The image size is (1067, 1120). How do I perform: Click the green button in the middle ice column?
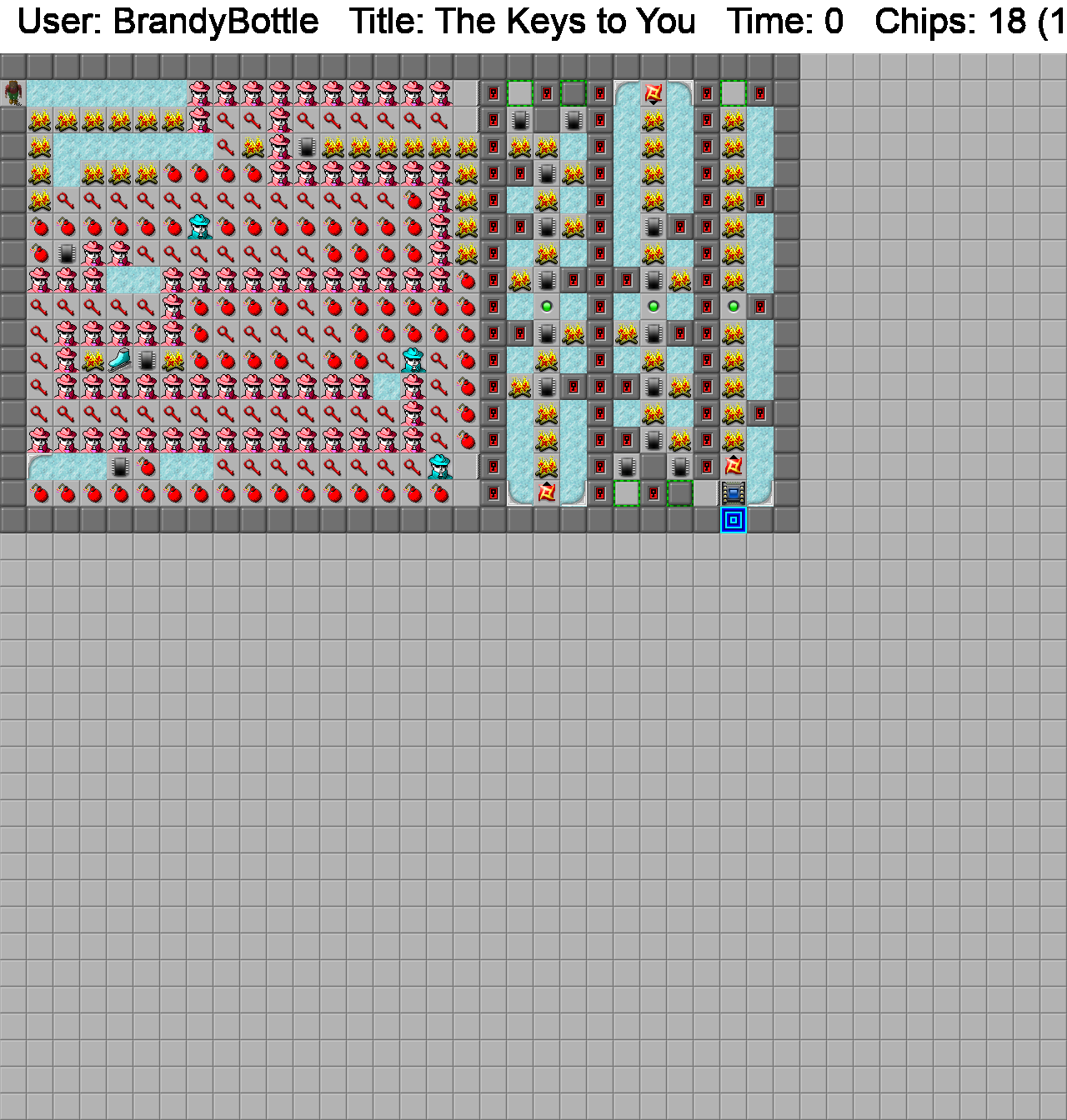point(654,307)
